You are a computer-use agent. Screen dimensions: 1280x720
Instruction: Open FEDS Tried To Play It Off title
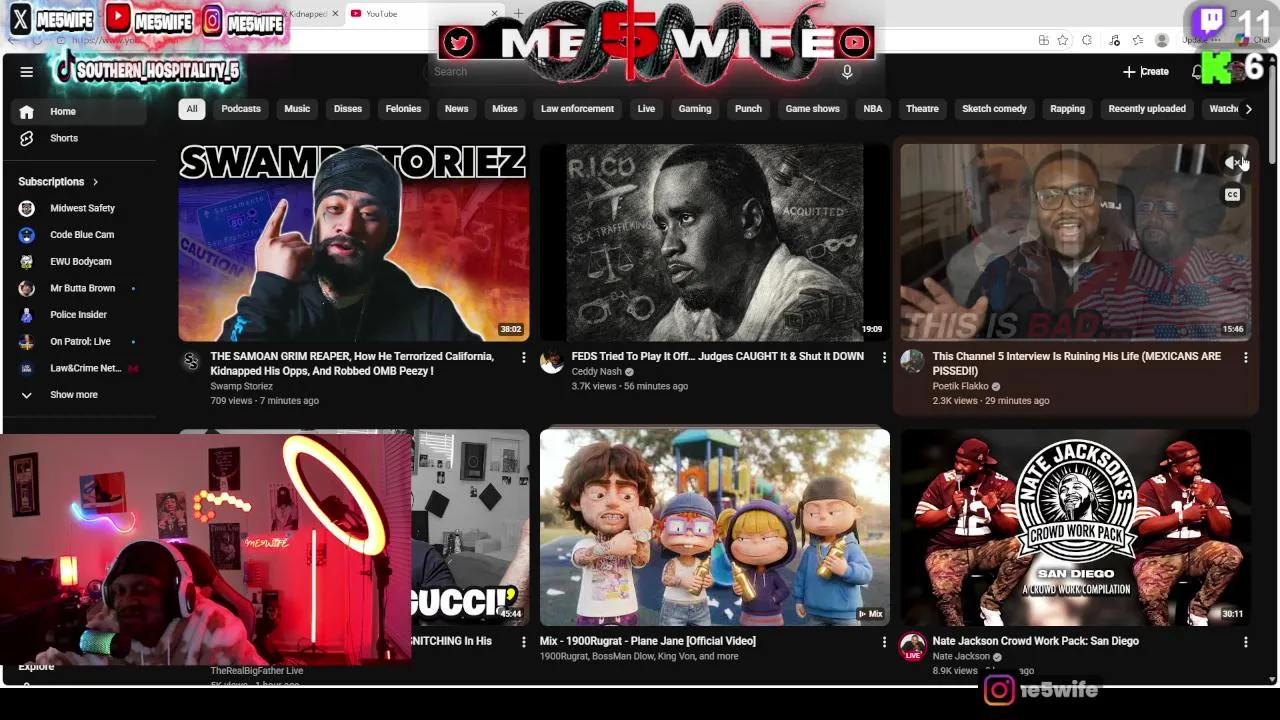point(717,357)
